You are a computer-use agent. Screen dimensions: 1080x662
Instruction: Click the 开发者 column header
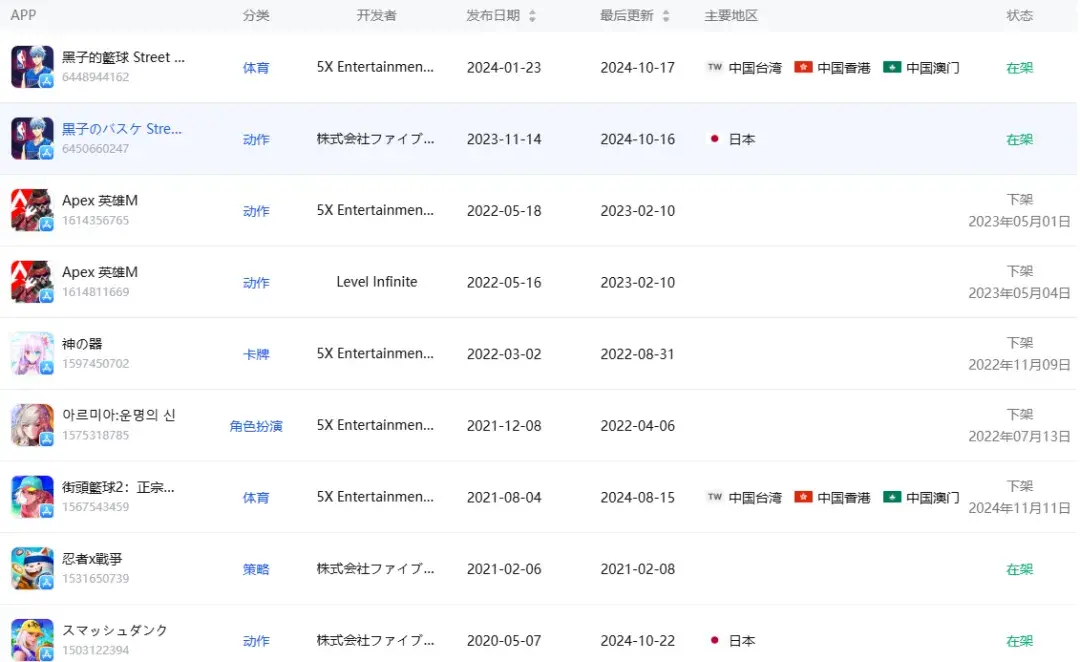click(x=376, y=15)
